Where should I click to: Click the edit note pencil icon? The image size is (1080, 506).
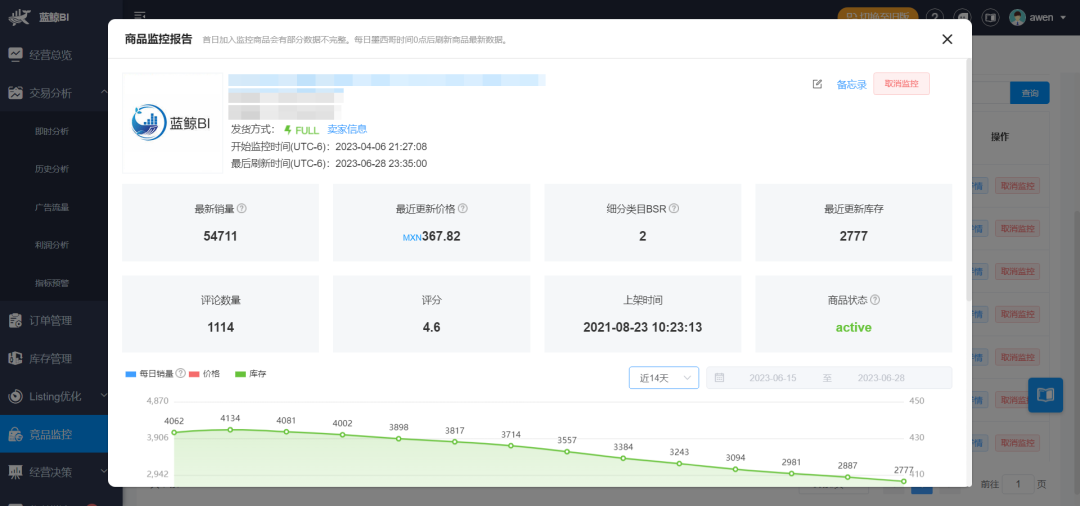point(818,84)
